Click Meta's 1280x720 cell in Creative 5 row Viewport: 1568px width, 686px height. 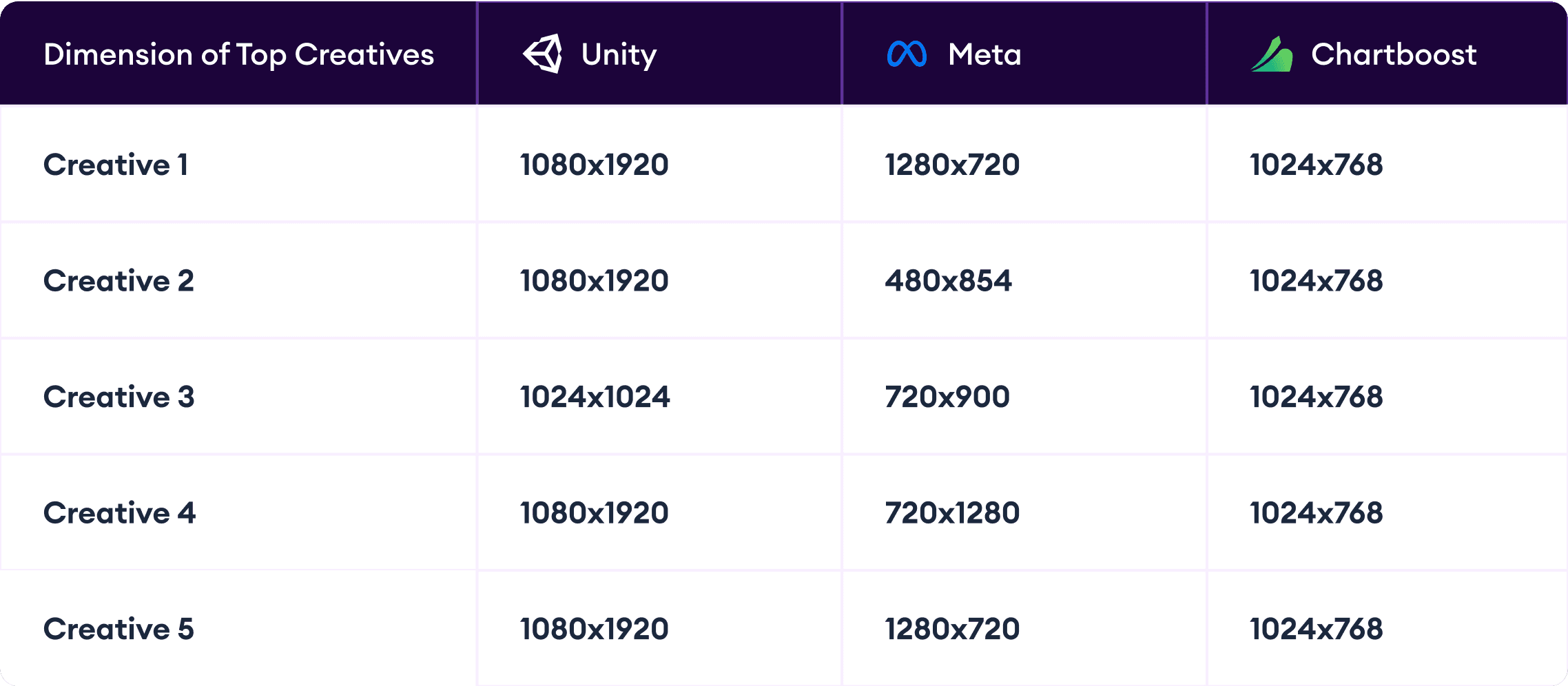(x=952, y=629)
